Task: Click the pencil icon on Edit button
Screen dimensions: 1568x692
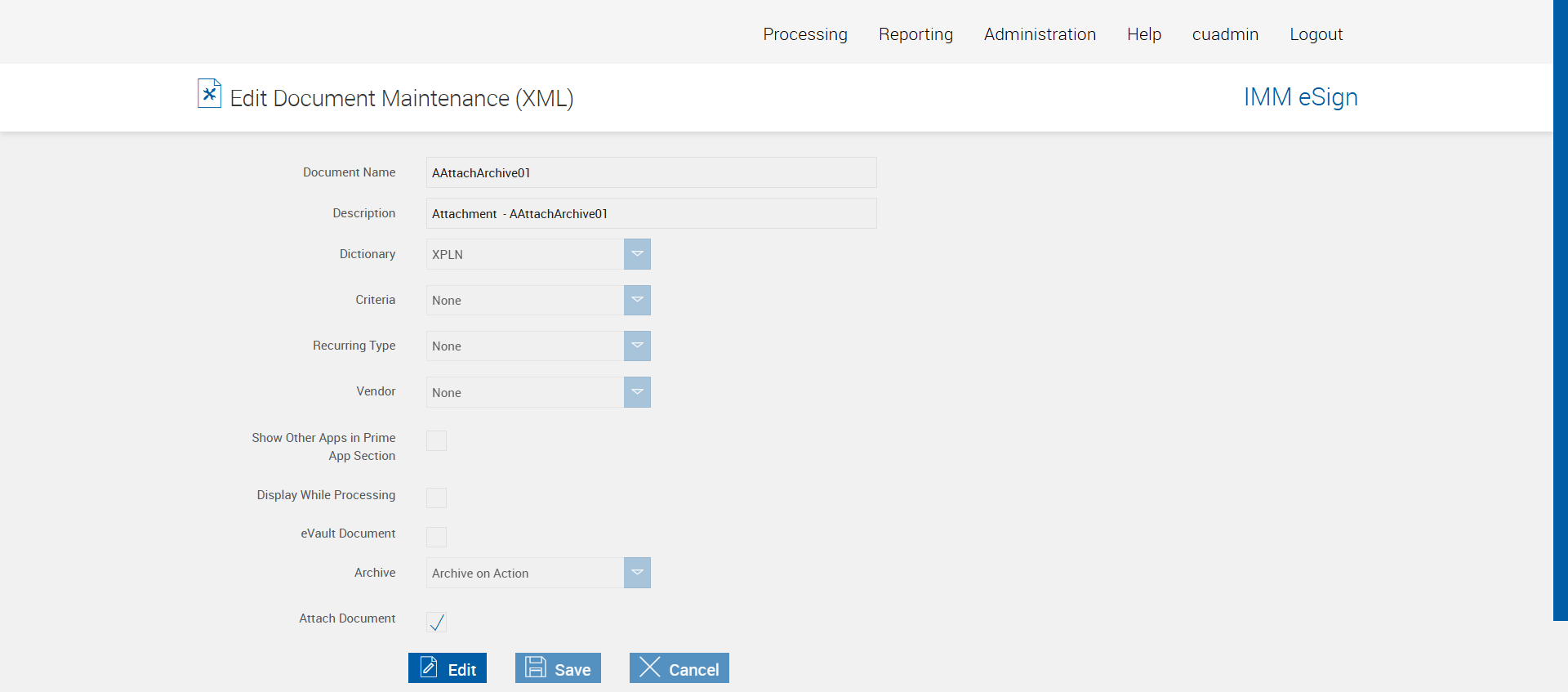Action: click(x=429, y=667)
